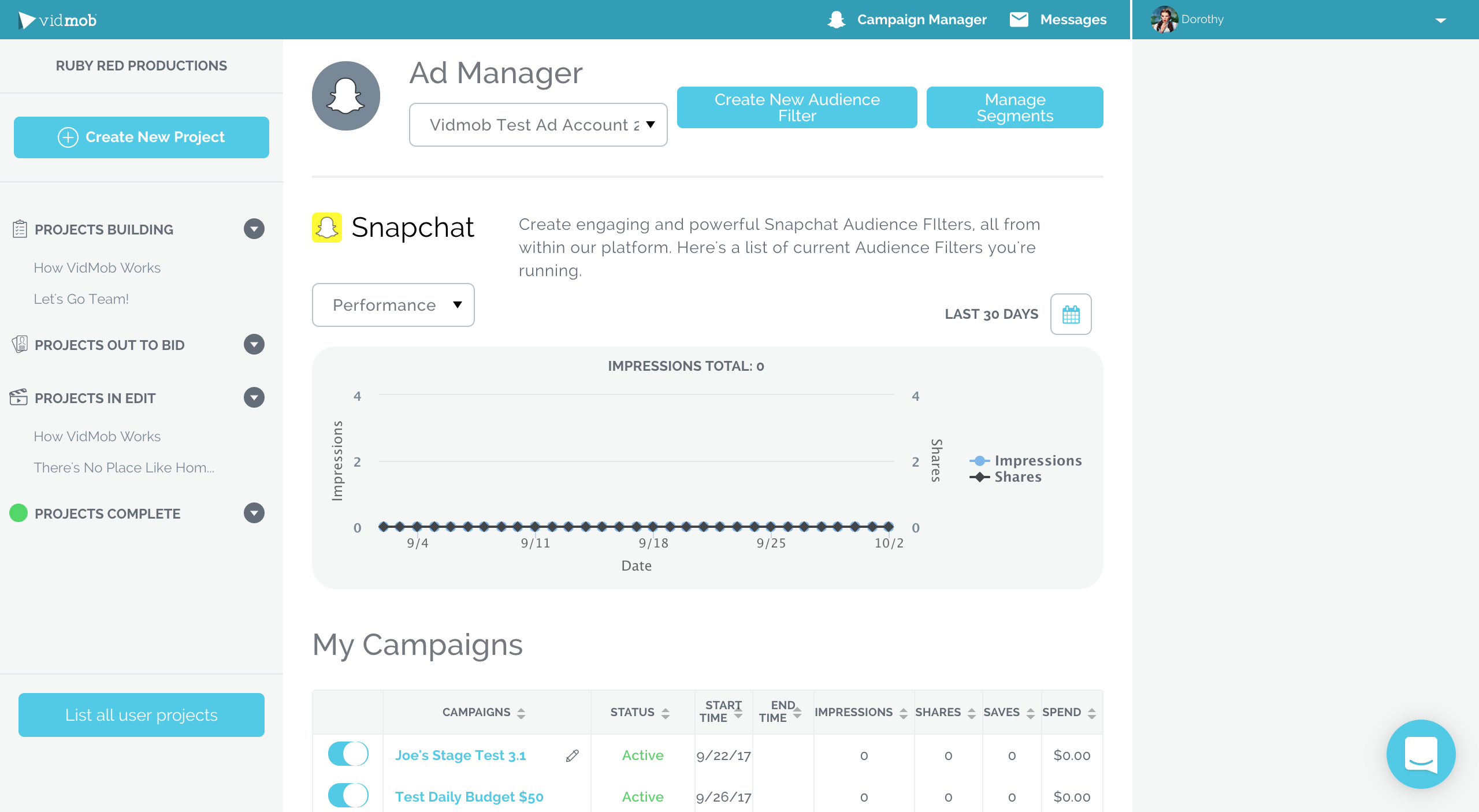Sort by Spend column arrows

(1092, 713)
